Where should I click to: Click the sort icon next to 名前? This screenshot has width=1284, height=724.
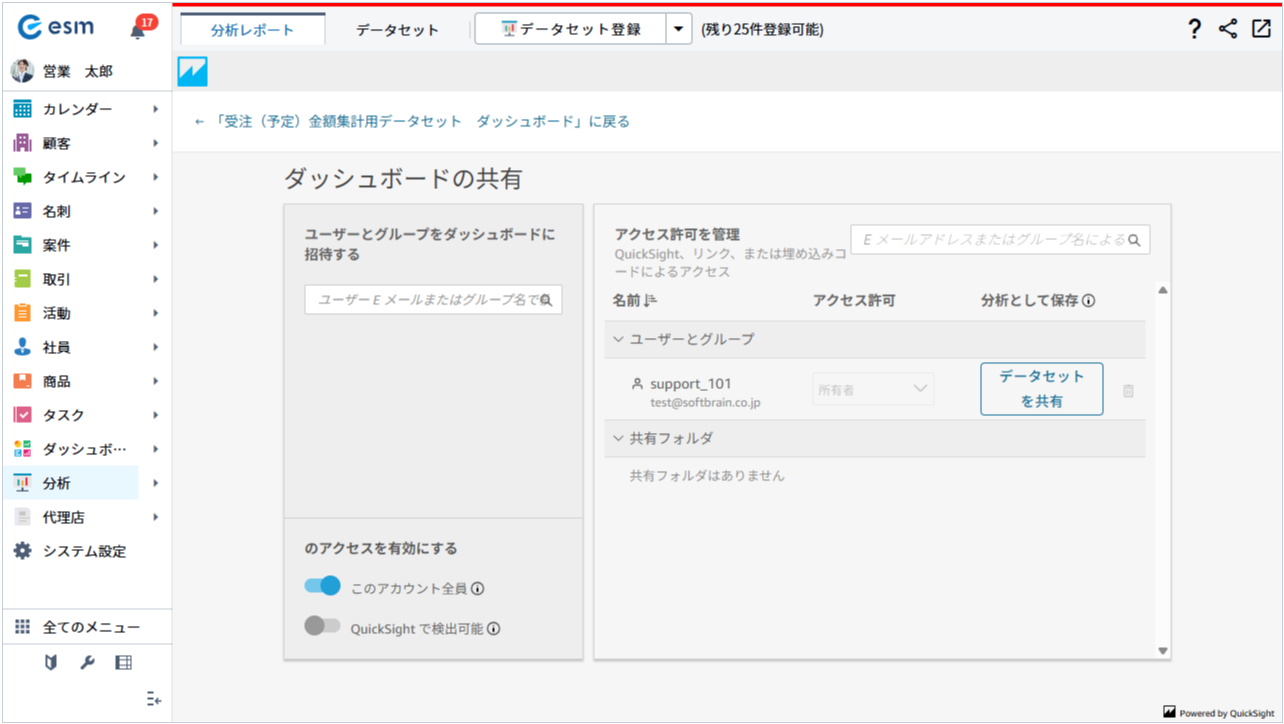coord(649,301)
